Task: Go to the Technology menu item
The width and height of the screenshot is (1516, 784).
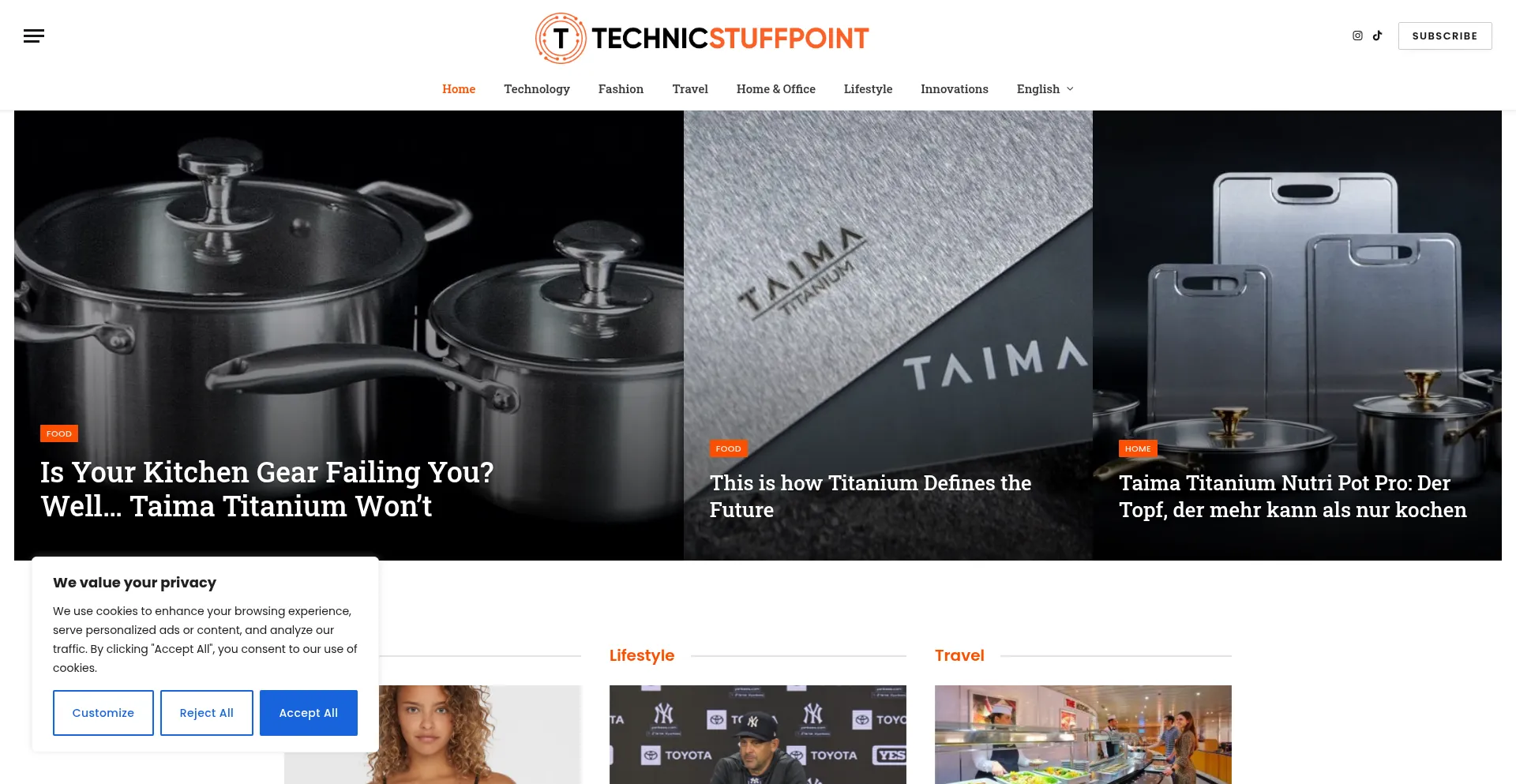Action: 537,89
